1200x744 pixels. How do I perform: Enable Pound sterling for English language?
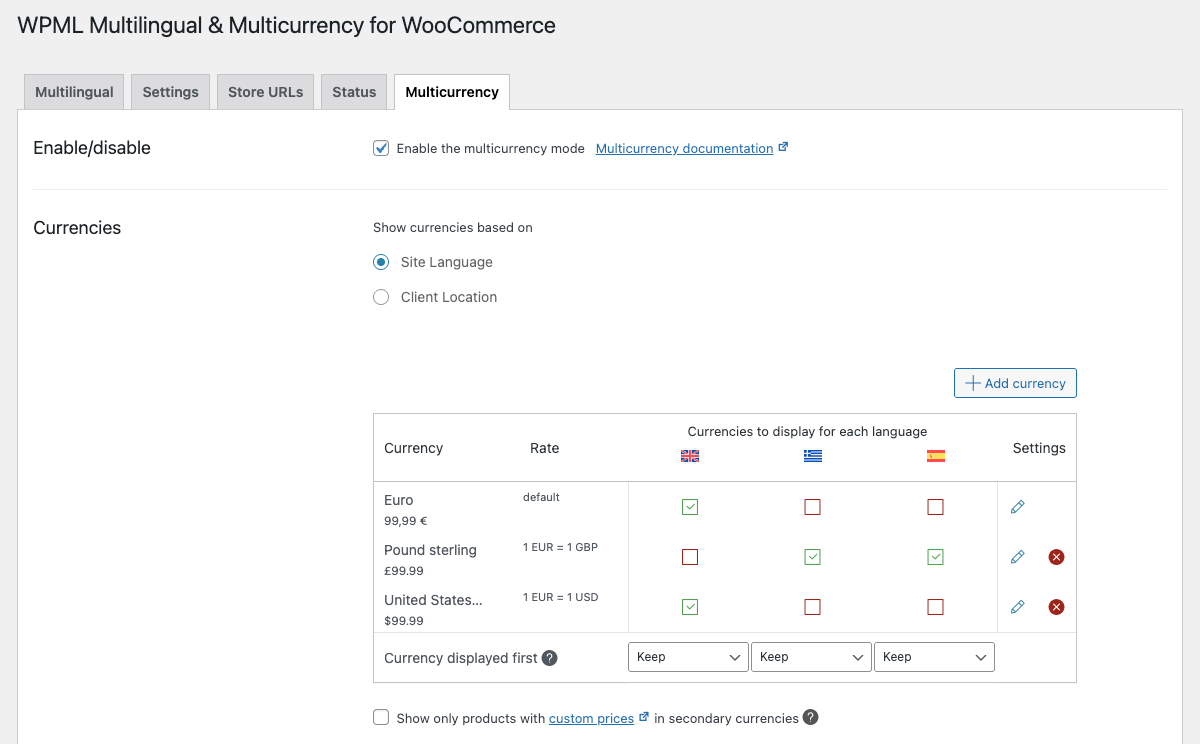click(690, 557)
